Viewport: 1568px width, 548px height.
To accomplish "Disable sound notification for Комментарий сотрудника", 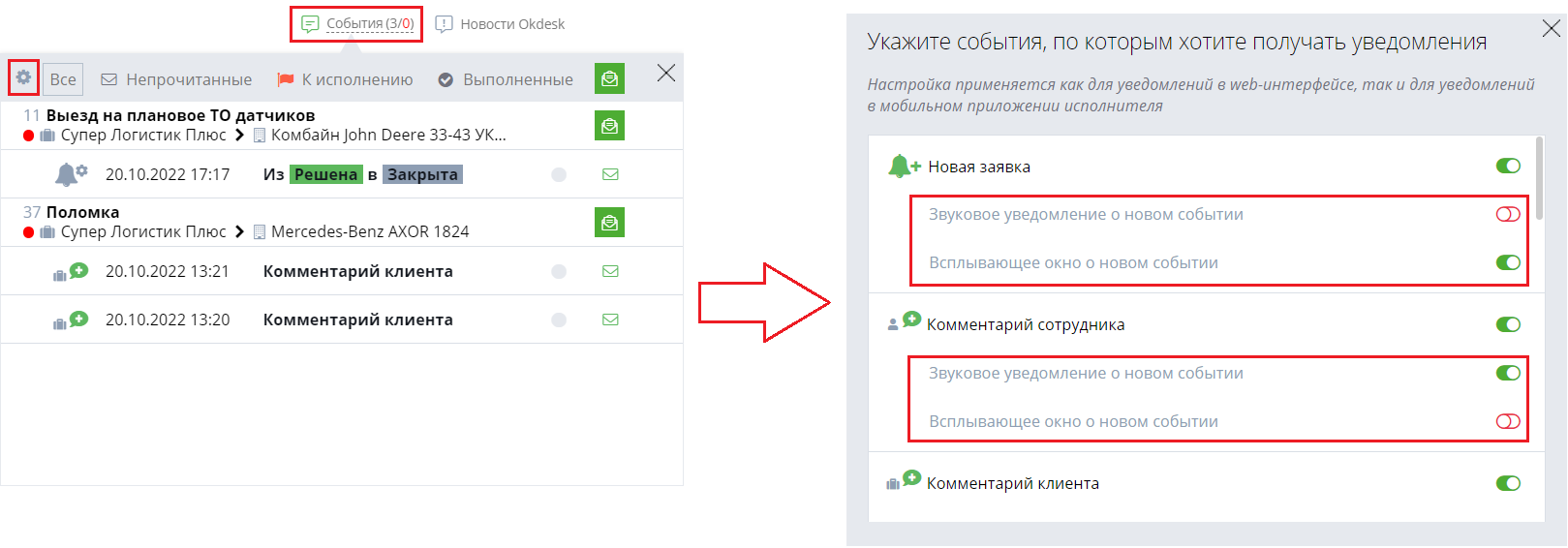I will pos(1508,373).
